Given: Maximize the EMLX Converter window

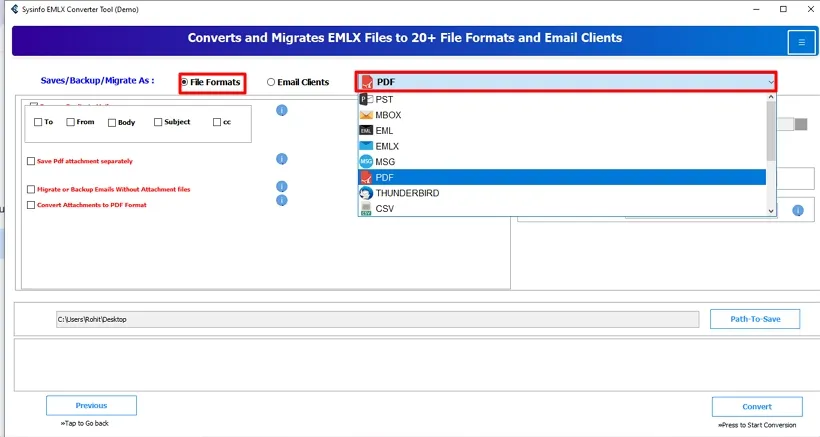Looking at the screenshot, I should pyautogui.click(x=783, y=9).
